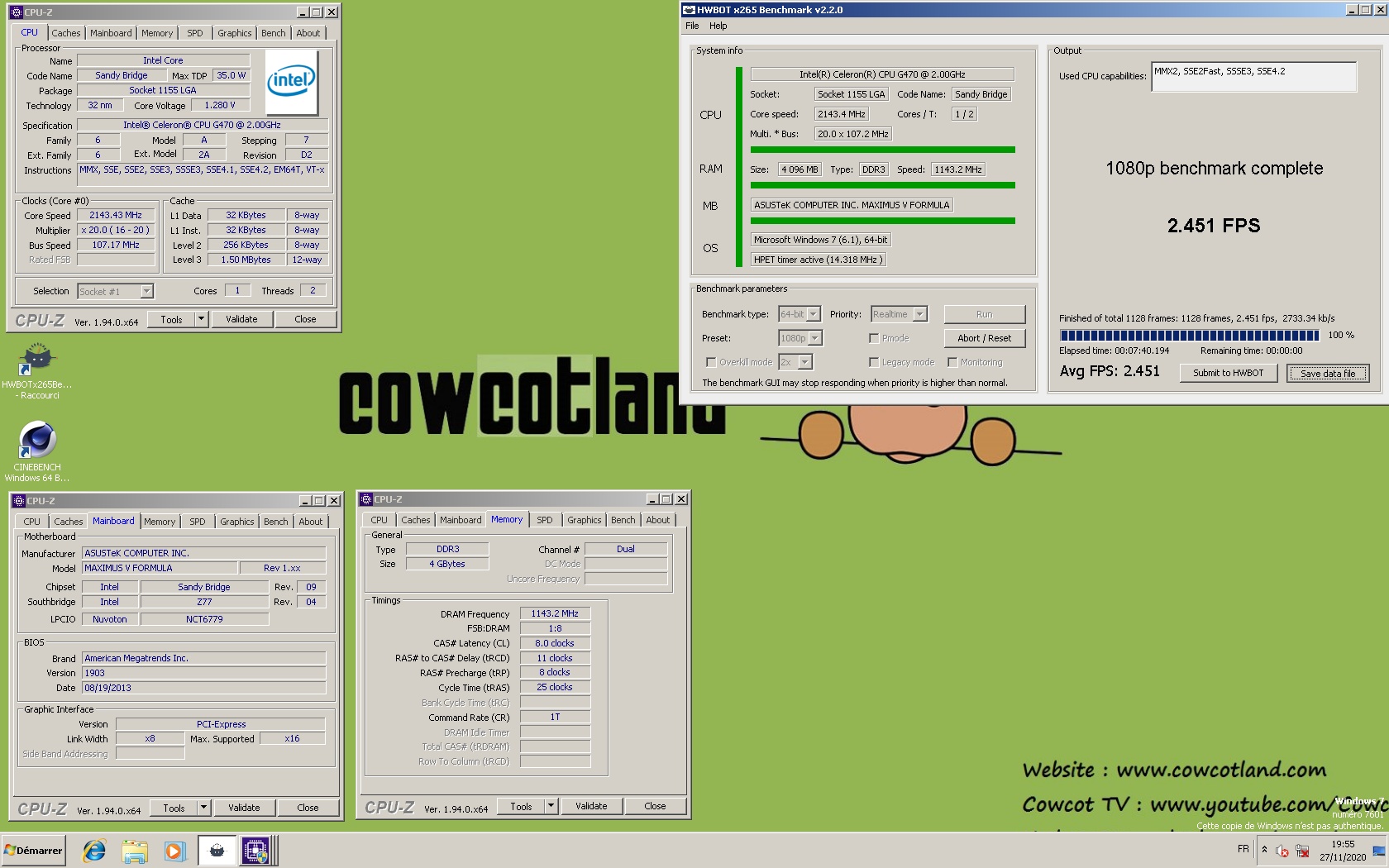Toggle the Legacy mode checkbox
Screen dimensions: 1389x868
pyautogui.click(x=873, y=362)
